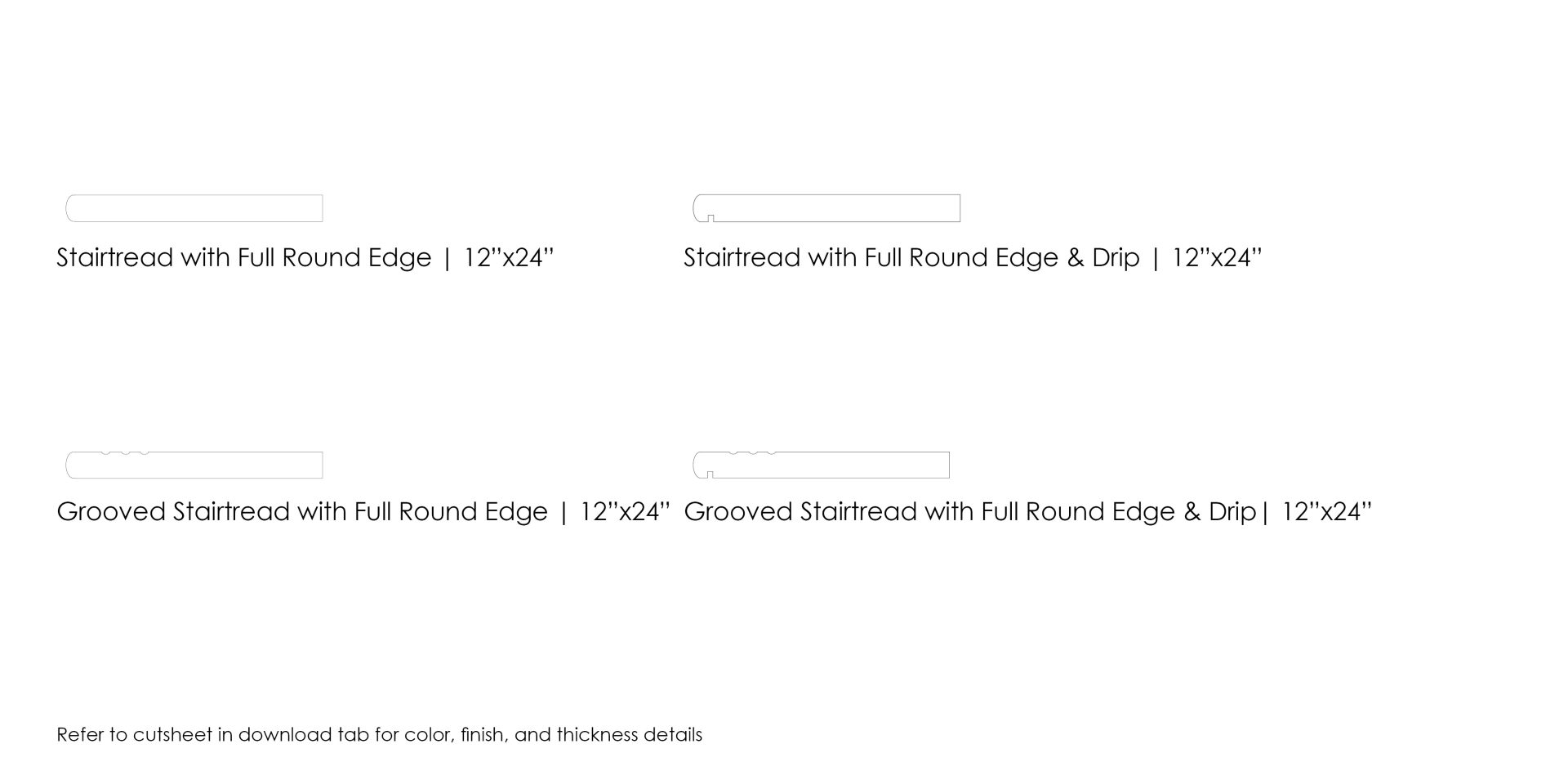1568x784 pixels.
Task: Click the drip notch on the grooved drip profile
Action: pyautogui.click(x=710, y=474)
